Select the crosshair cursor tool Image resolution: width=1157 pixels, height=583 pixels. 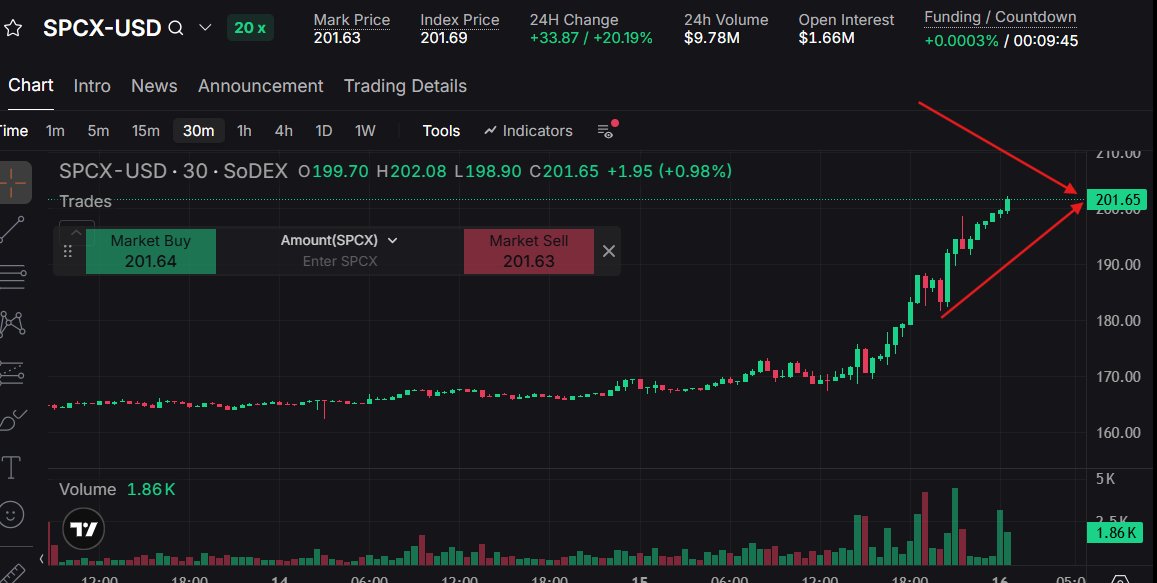pyautogui.click(x=13, y=182)
